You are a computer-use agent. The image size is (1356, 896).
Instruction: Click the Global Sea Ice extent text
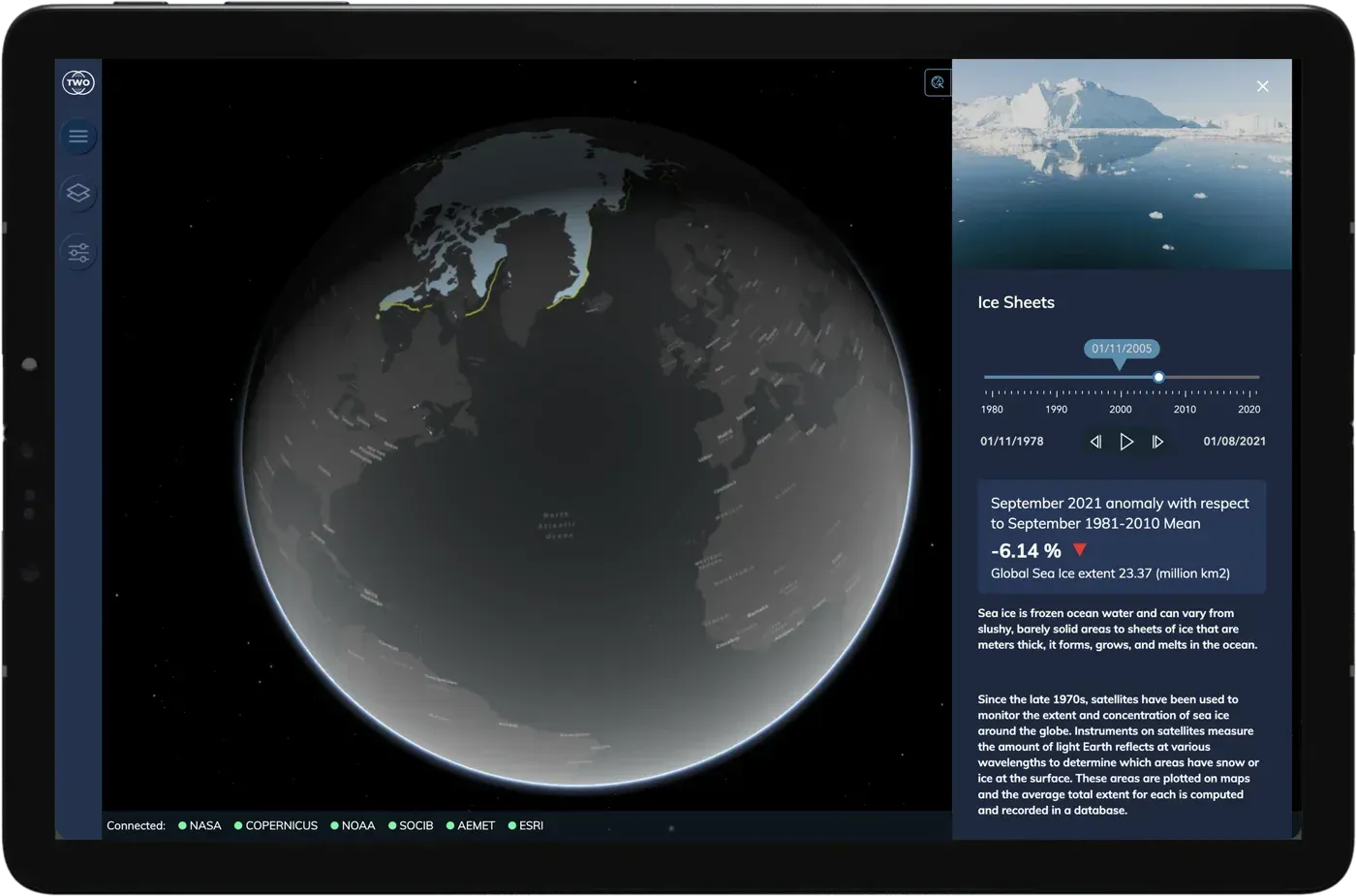[x=1110, y=573]
